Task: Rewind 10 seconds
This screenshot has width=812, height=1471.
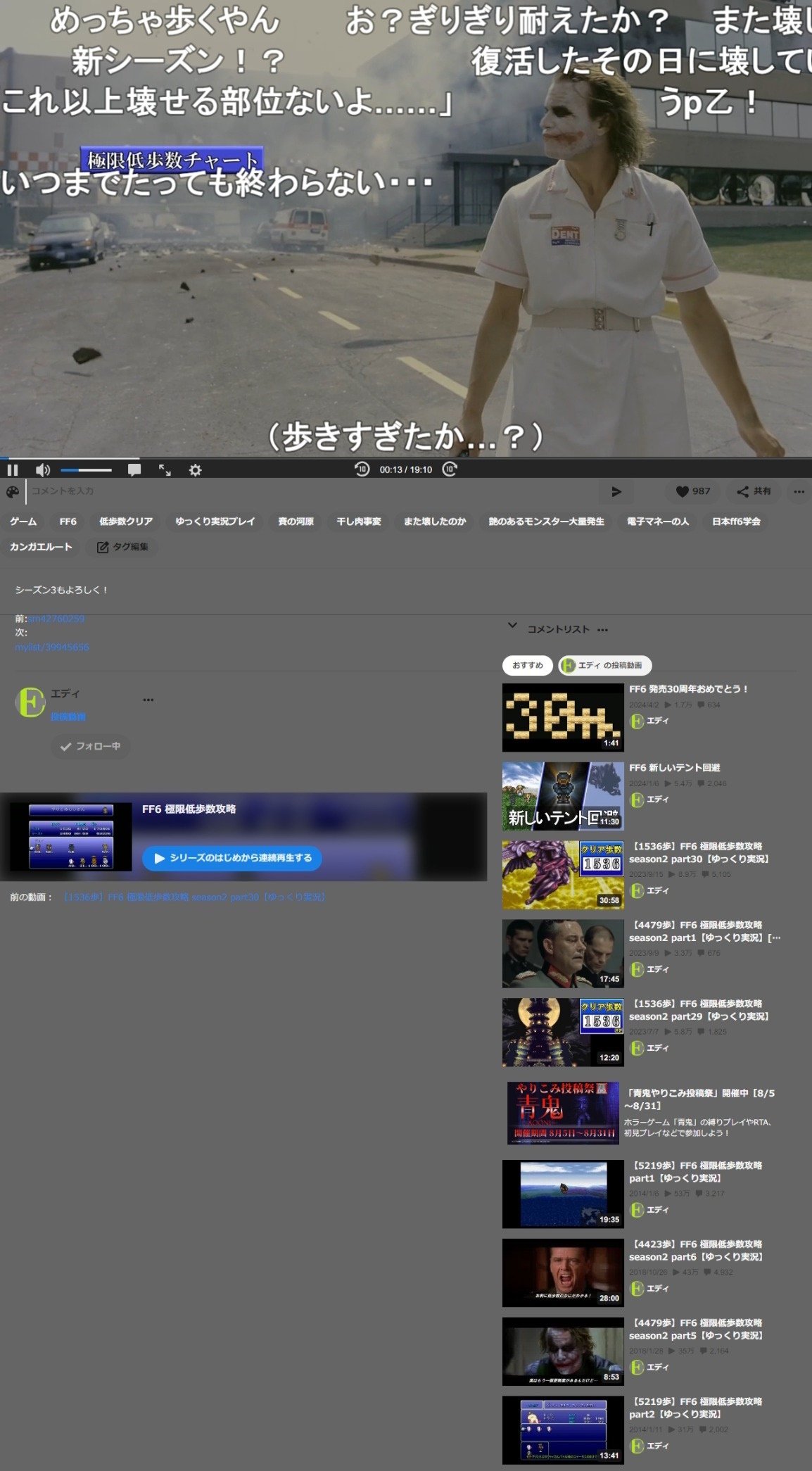Action: click(x=362, y=469)
